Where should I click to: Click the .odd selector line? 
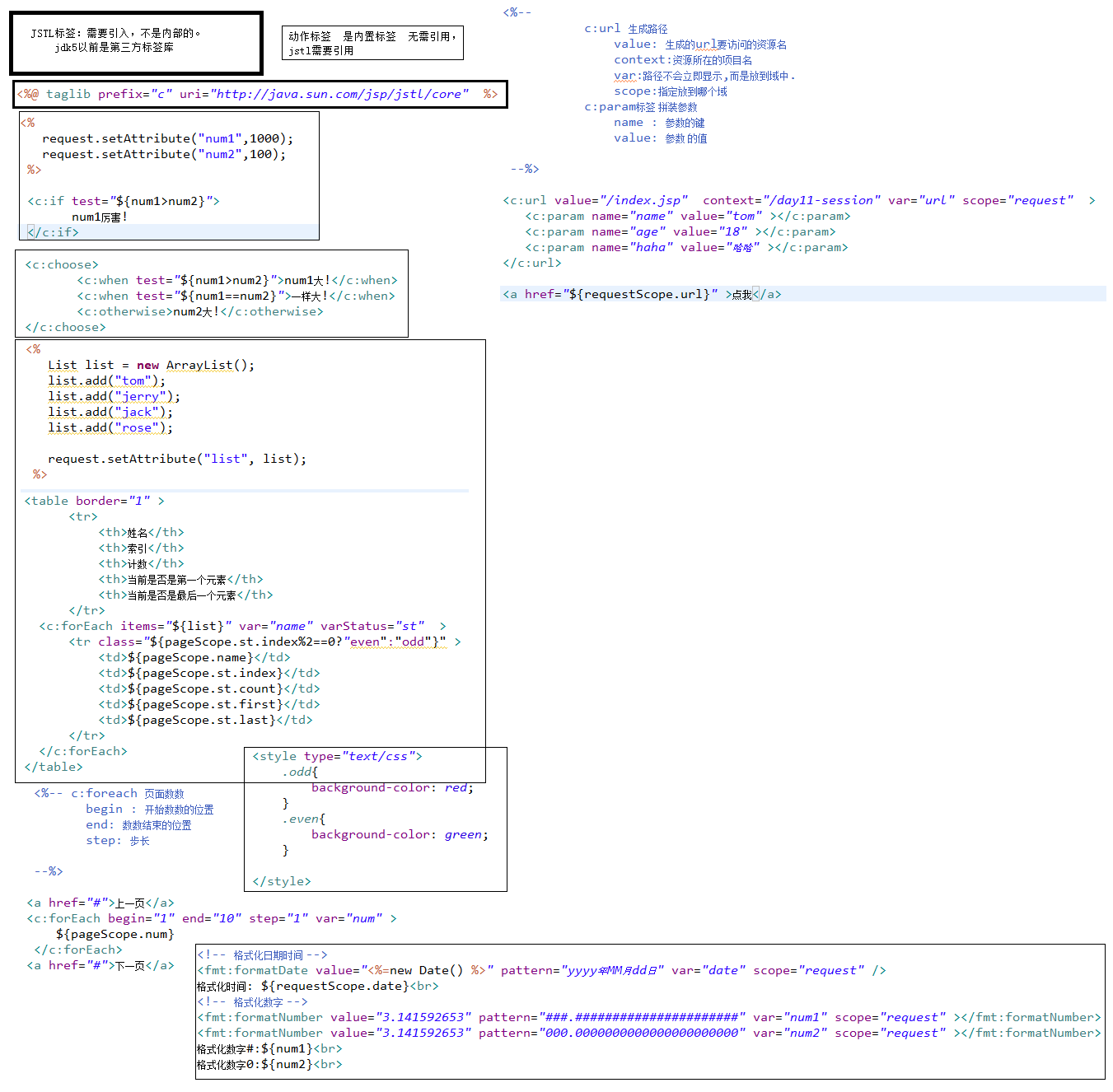point(300,772)
